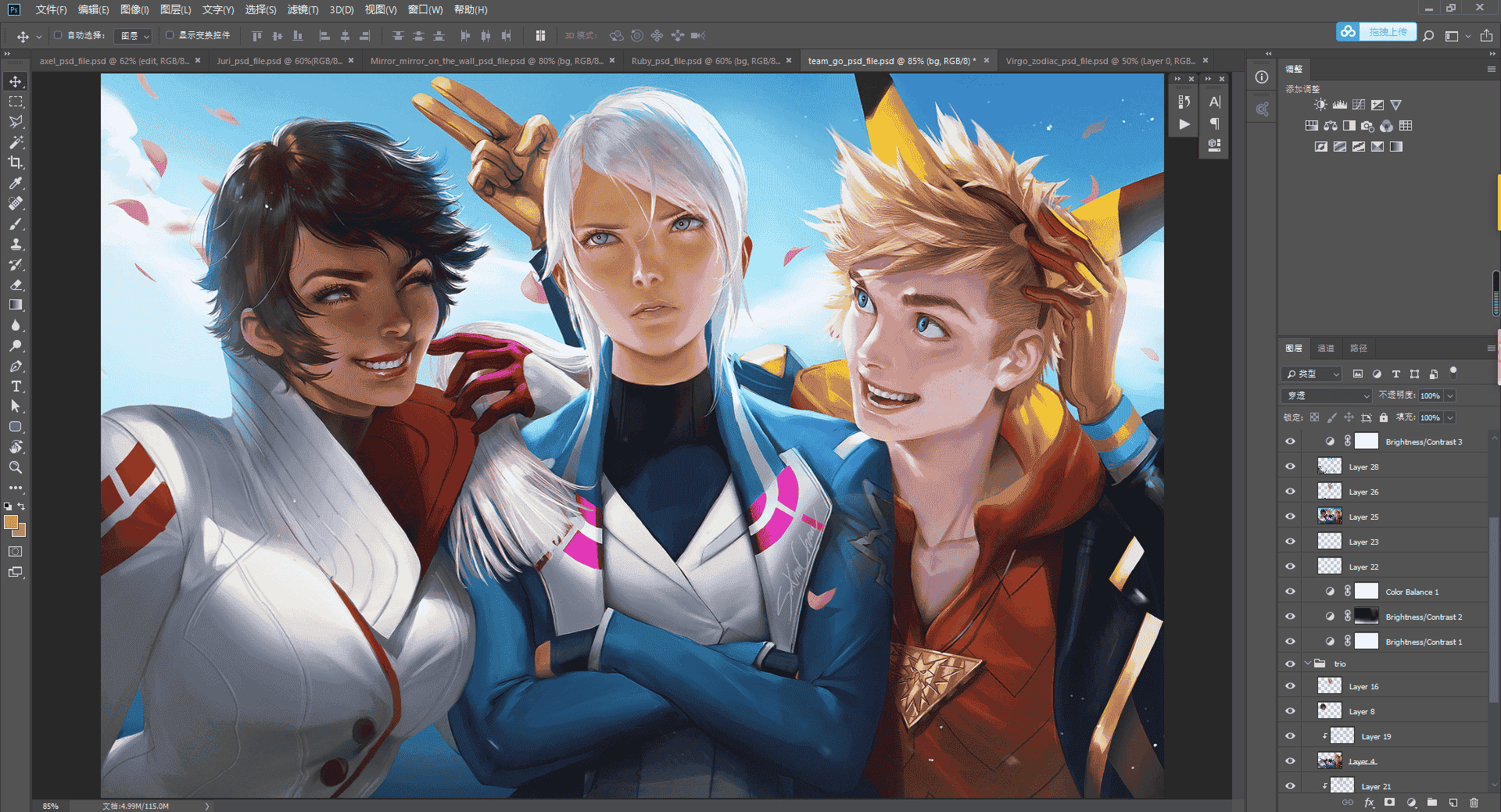Open the layer opacity 100% dropdown arrow

tap(1449, 395)
